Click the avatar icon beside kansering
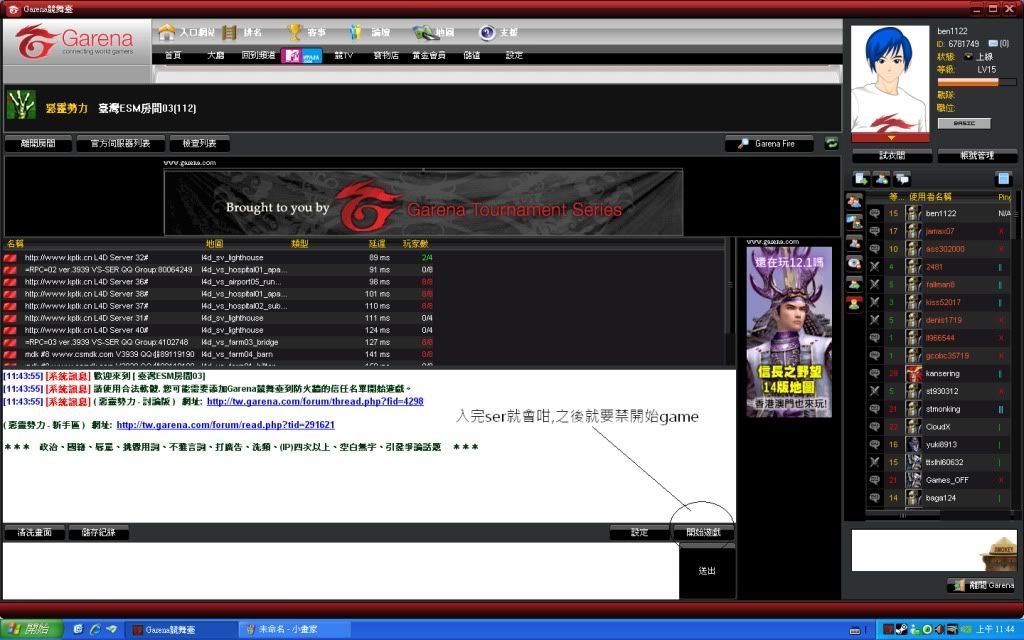1024x640 pixels. (x=914, y=374)
